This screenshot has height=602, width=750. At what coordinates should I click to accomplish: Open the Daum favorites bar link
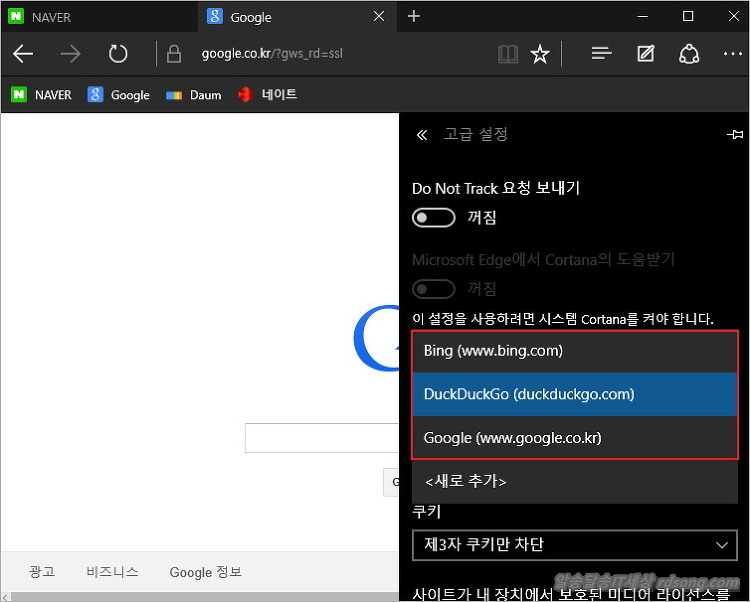point(194,95)
